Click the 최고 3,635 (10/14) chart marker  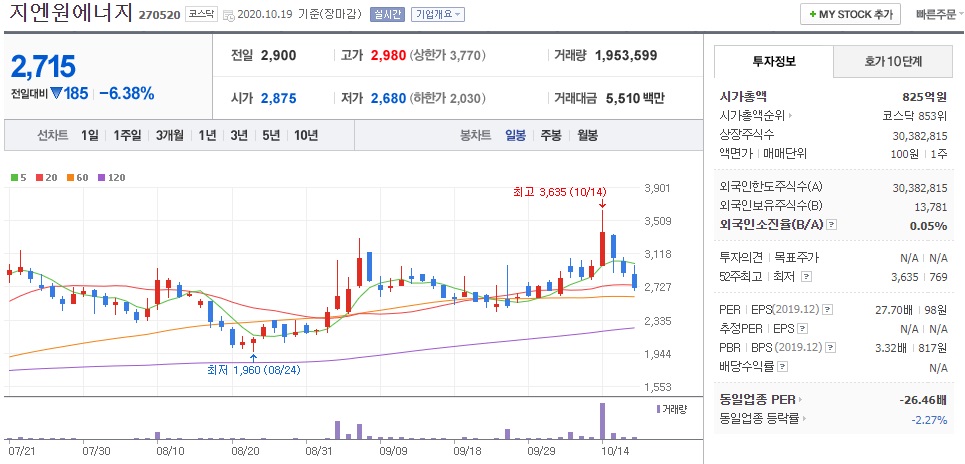[x=560, y=191]
